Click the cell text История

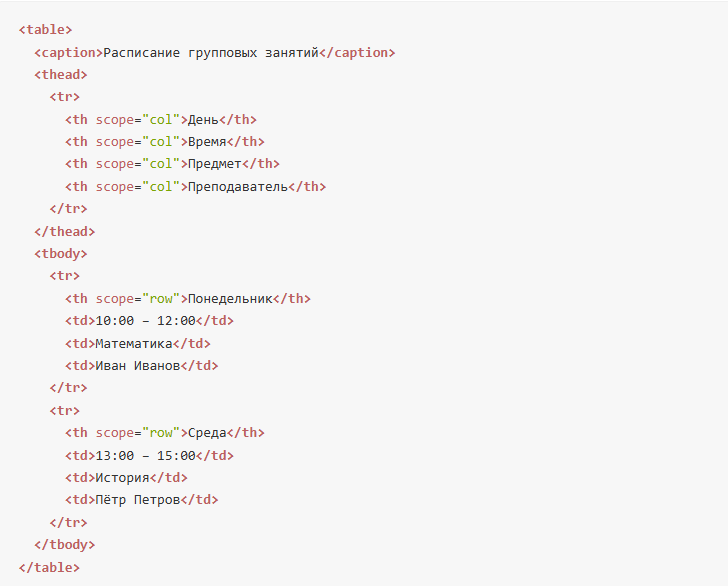tap(122, 478)
